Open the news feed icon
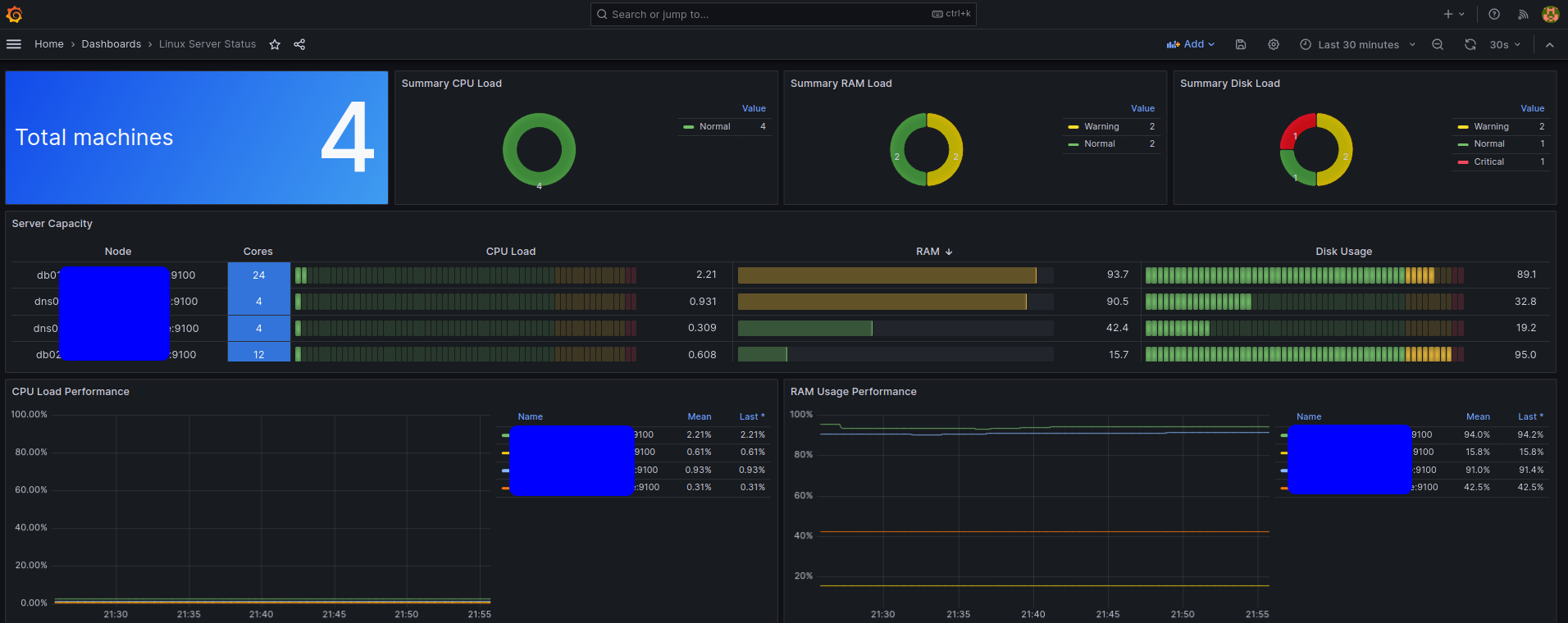 point(1523,14)
